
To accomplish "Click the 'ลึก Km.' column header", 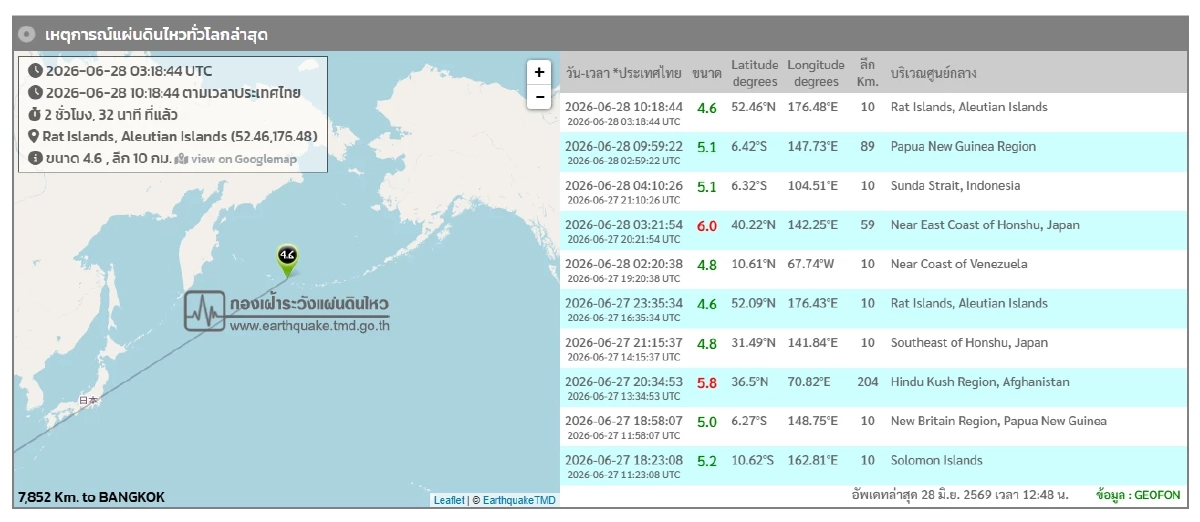I will (867, 73).
